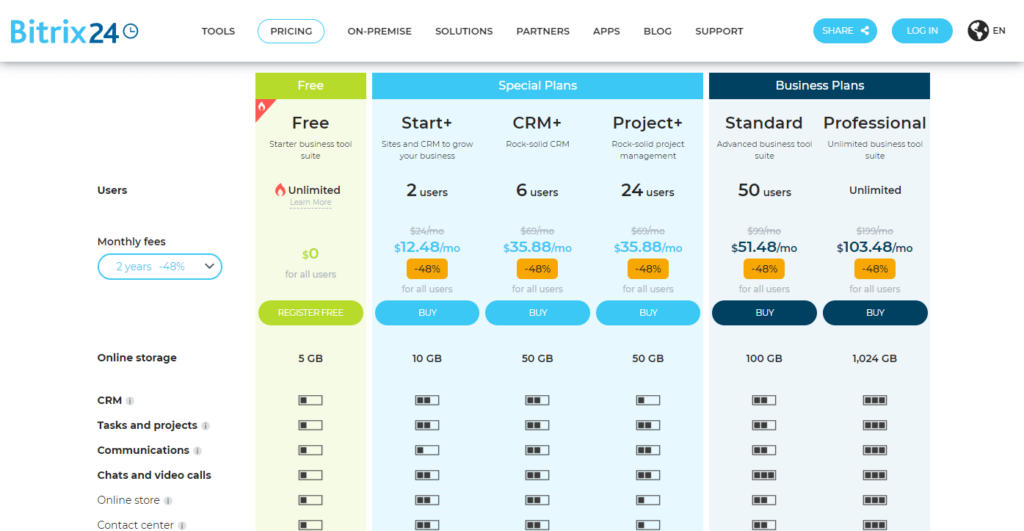1024x531 pixels.
Task: Click the 24 users value
Action: 648,190
